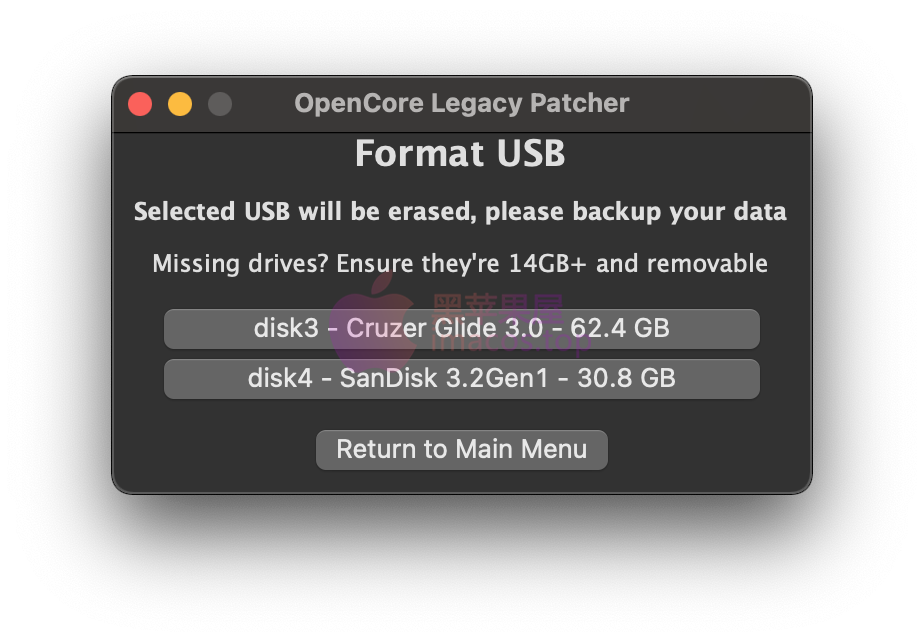
Task: Click the Format USB heading
Action: (460, 153)
